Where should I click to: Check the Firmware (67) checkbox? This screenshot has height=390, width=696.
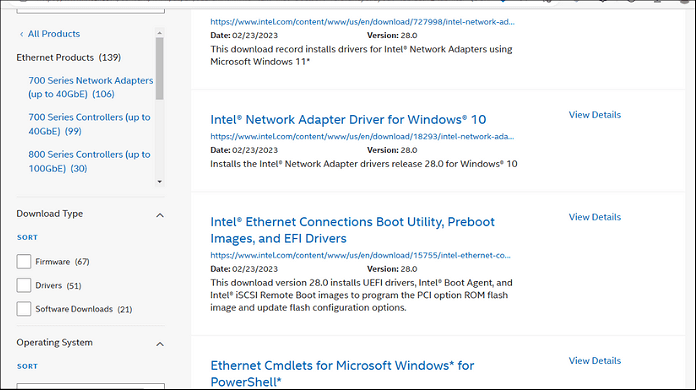[24, 262]
